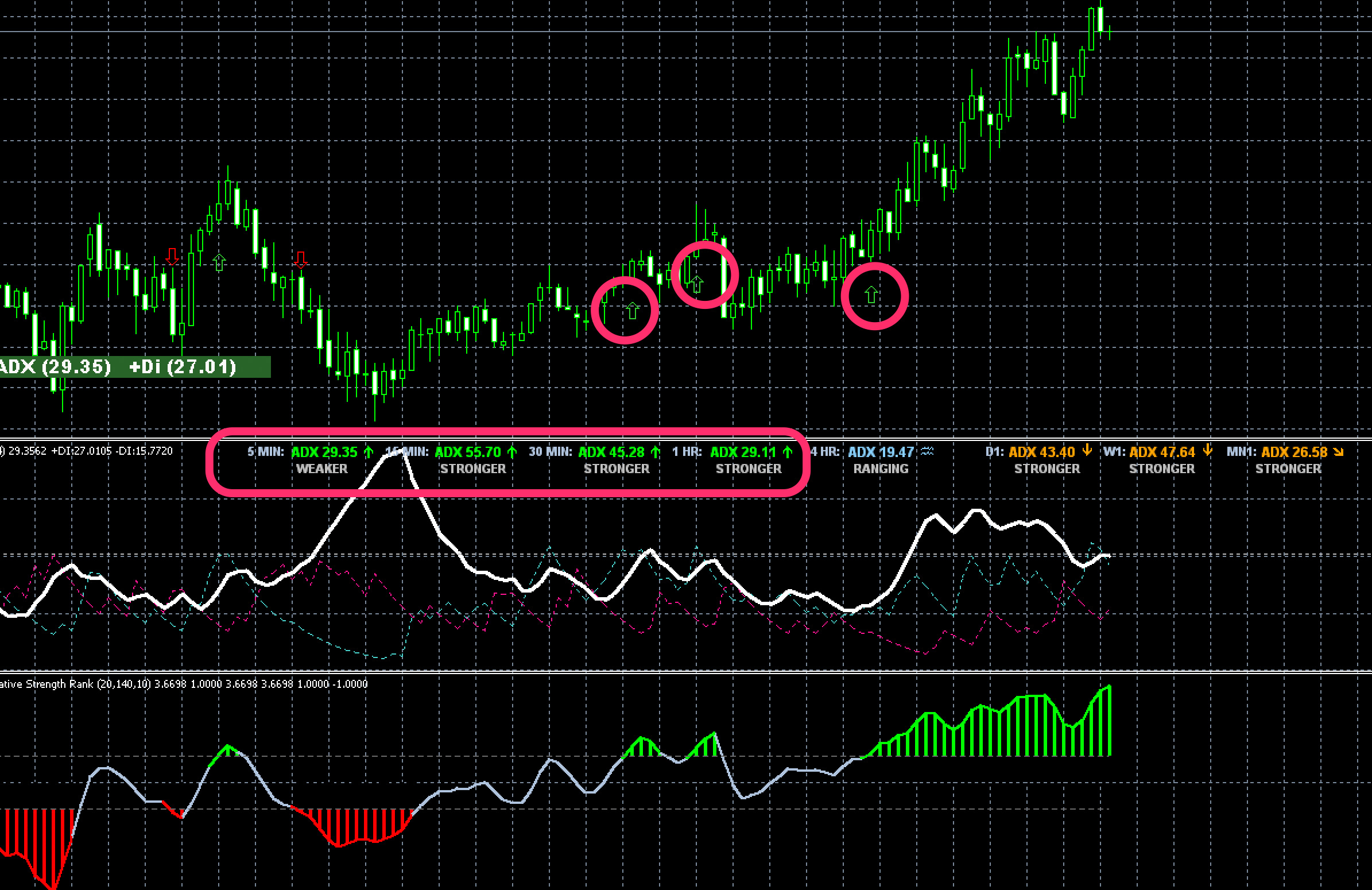Click STRONGER under ADX 43.40
The height and width of the screenshot is (890, 1372).
pyautogui.click(x=1047, y=469)
